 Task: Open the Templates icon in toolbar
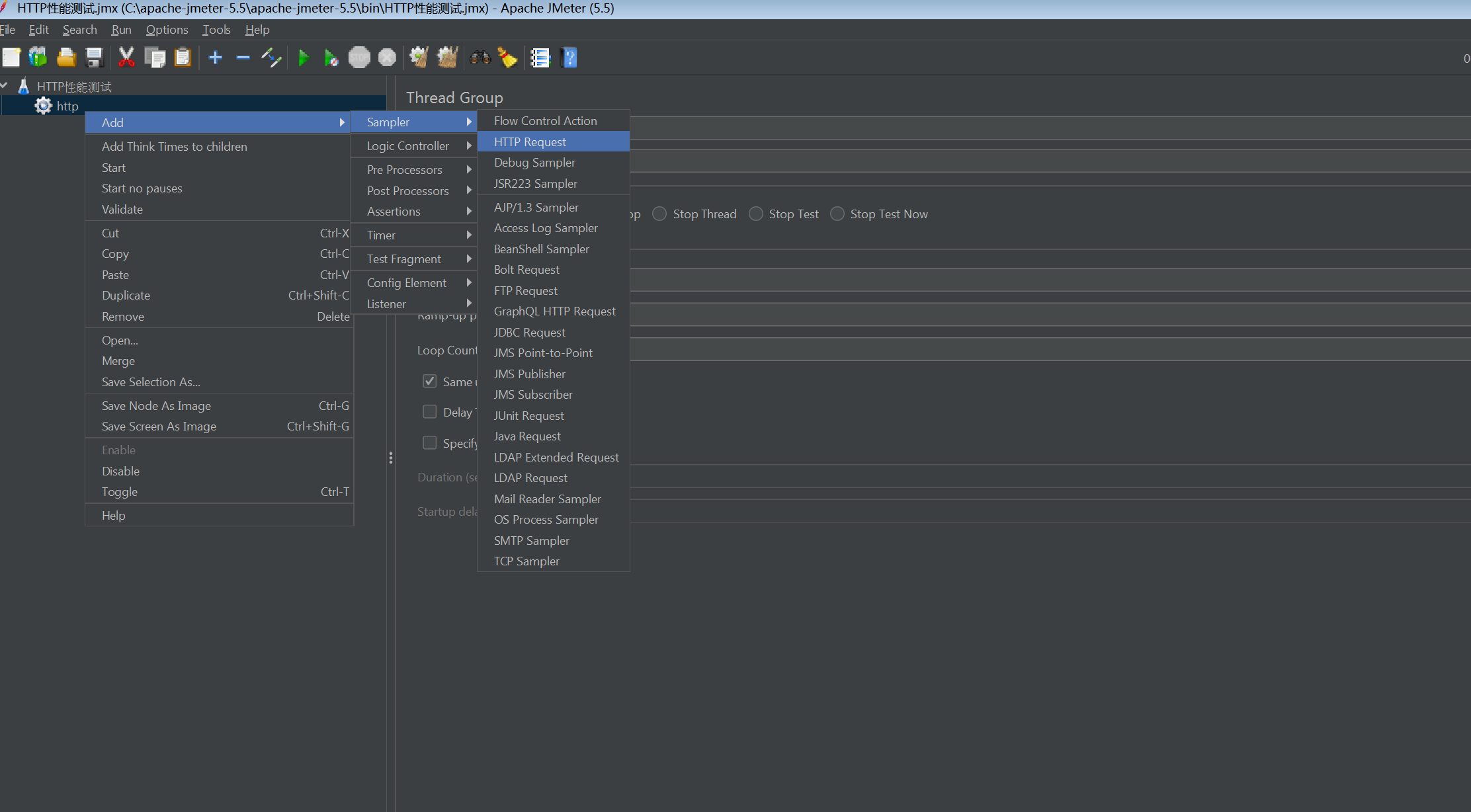(38, 58)
